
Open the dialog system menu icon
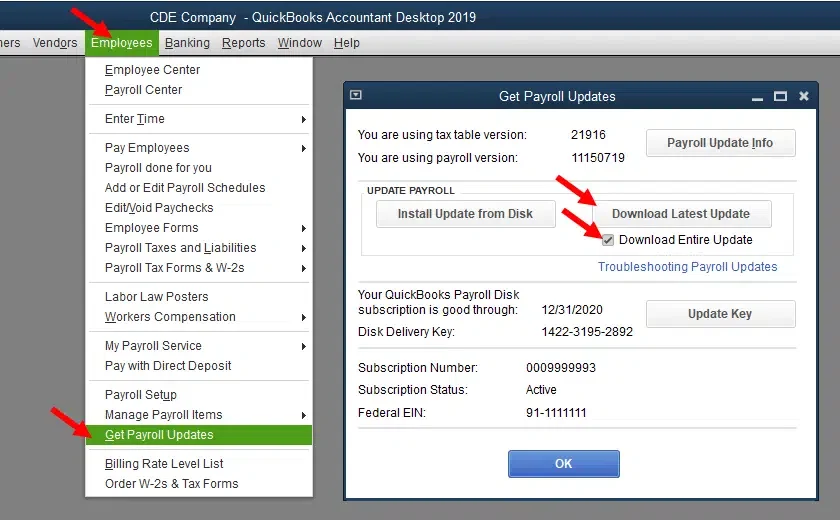click(x=356, y=96)
